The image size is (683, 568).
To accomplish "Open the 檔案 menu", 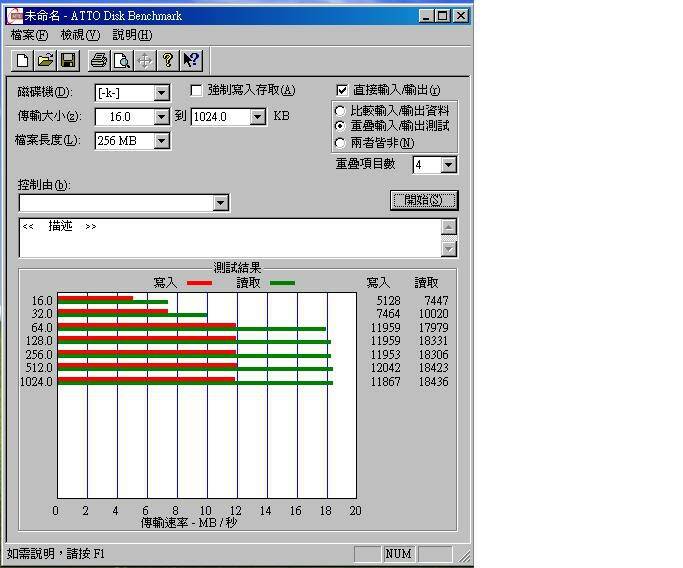I will coord(28,35).
